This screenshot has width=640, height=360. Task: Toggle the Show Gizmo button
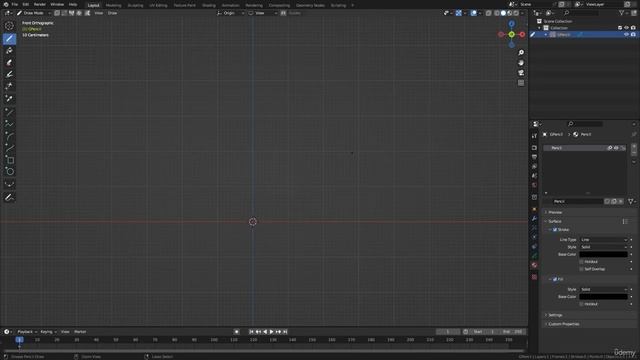click(459, 13)
